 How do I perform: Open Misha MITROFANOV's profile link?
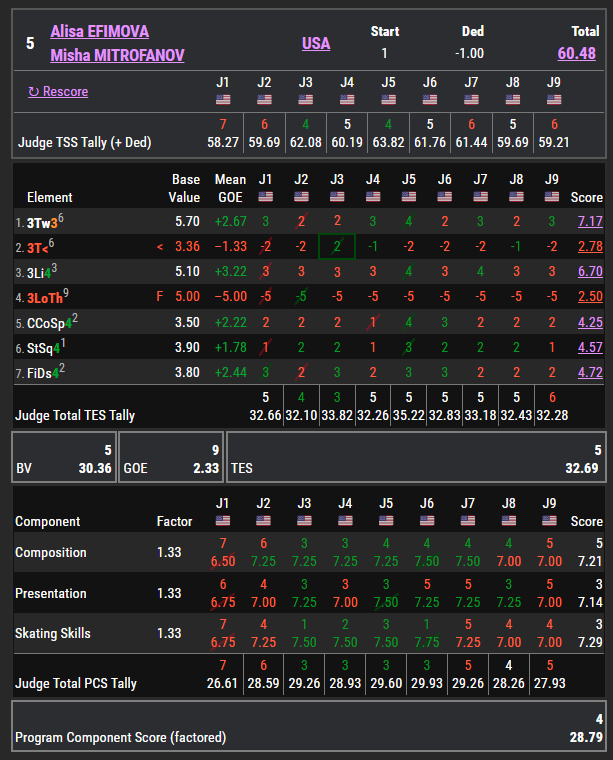click(x=117, y=55)
